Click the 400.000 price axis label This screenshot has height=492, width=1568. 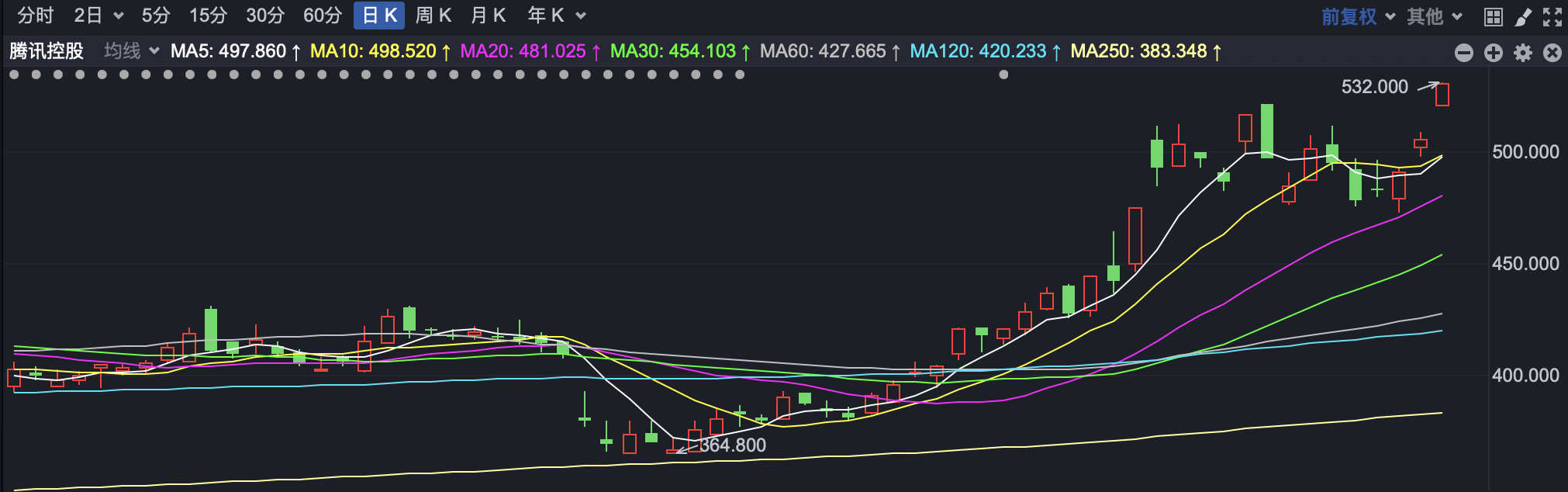[x=1525, y=376]
